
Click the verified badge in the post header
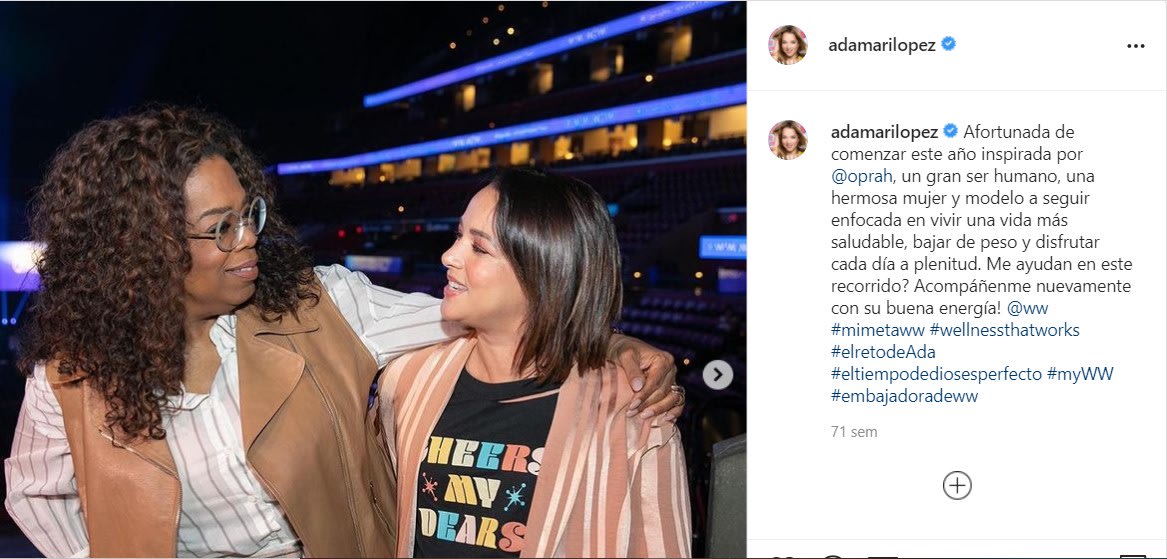click(948, 45)
